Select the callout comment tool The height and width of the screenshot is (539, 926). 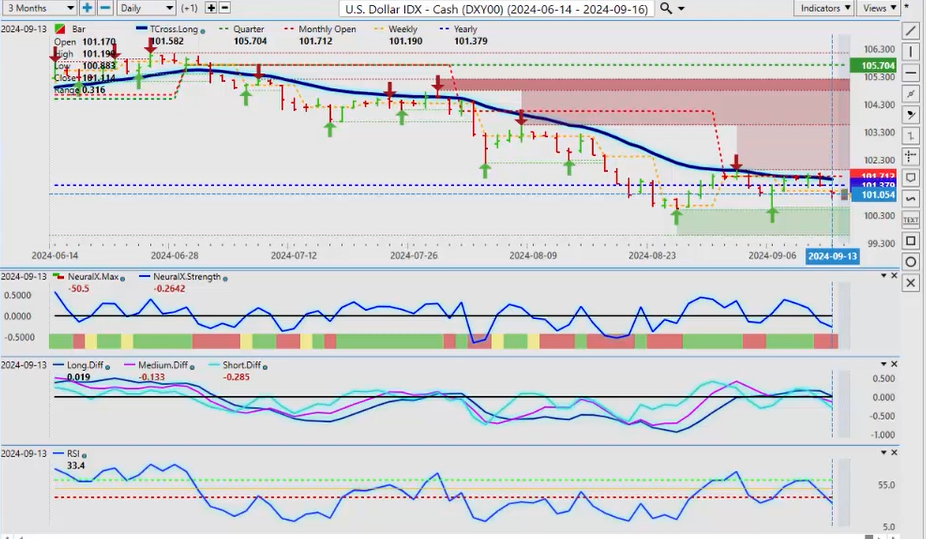coord(911,178)
